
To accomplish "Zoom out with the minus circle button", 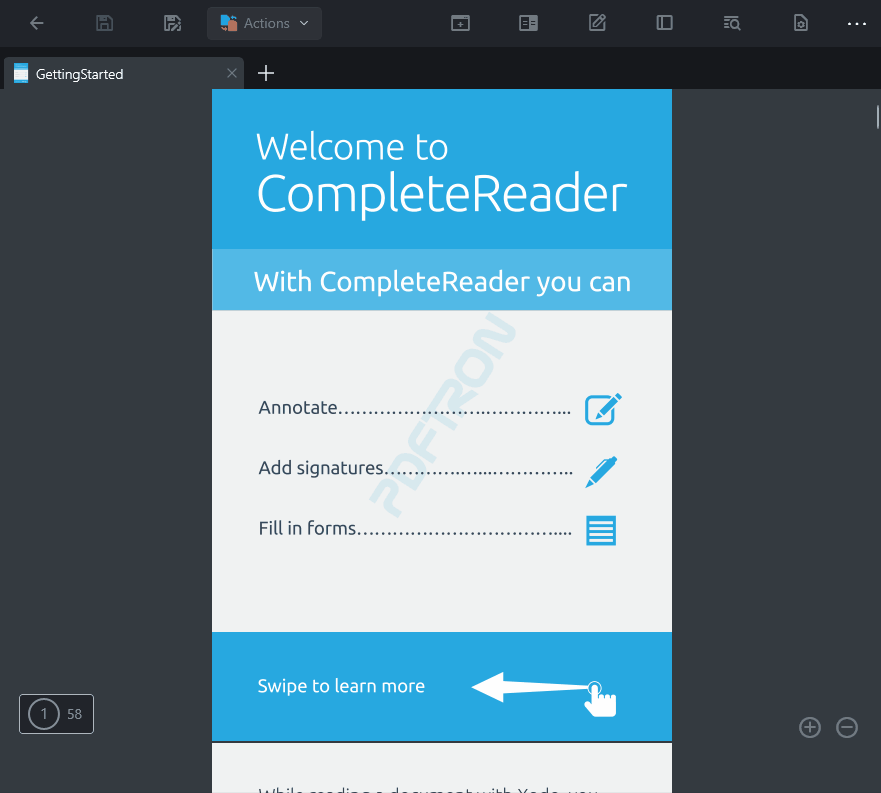I will click(x=847, y=728).
